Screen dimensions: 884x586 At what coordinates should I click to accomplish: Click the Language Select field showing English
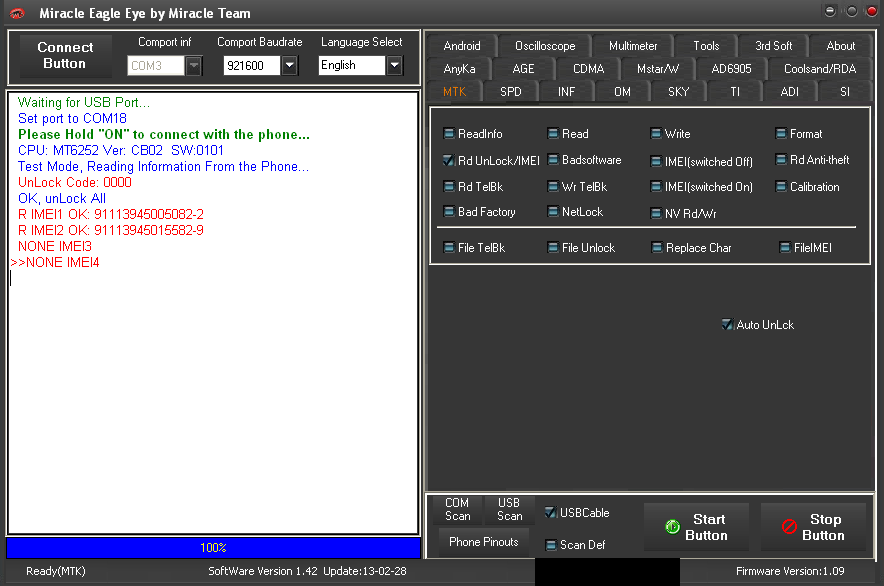352,65
